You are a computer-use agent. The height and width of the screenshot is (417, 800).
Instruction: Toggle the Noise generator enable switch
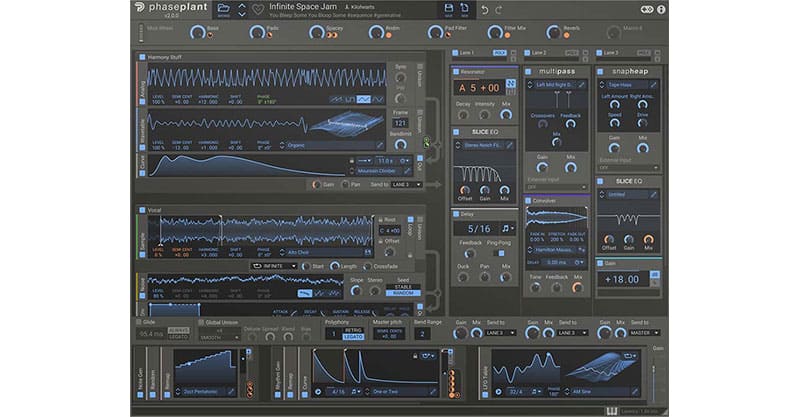click(x=142, y=296)
